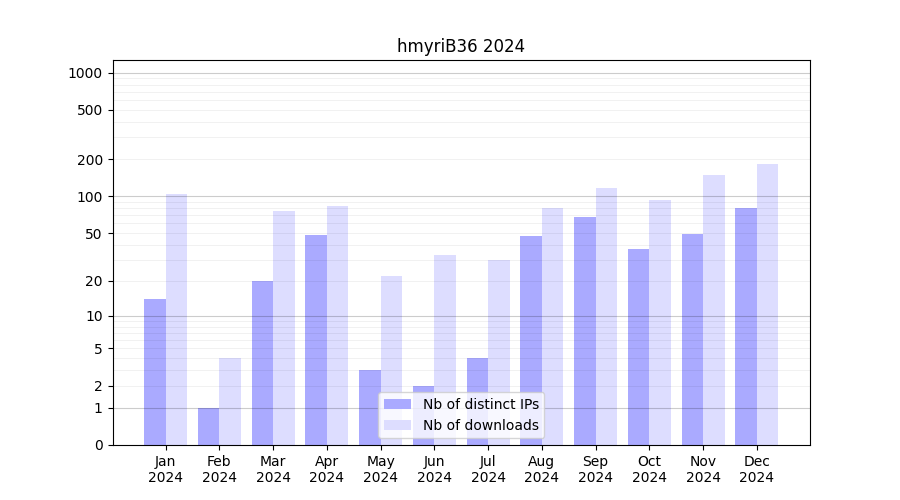
Task: Select the 'Nb of downloads' legend label
Action: (x=480, y=425)
